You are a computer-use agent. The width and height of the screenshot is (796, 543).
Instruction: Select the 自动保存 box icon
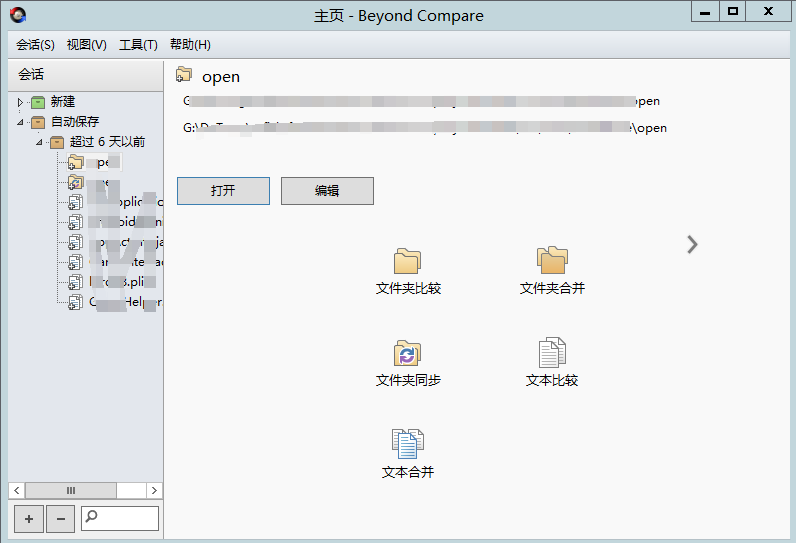point(38,122)
